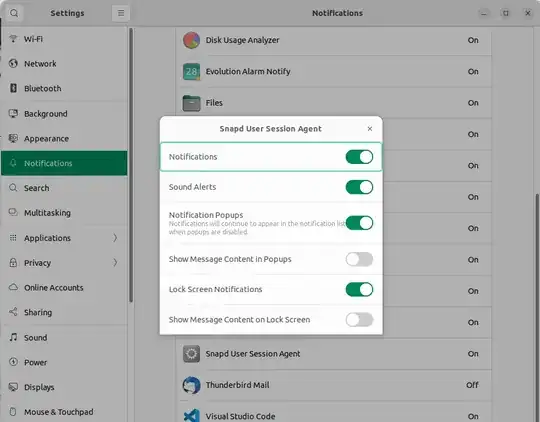Click the Visual Studio Code app icon
The width and height of the screenshot is (540, 422).
pos(191,415)
